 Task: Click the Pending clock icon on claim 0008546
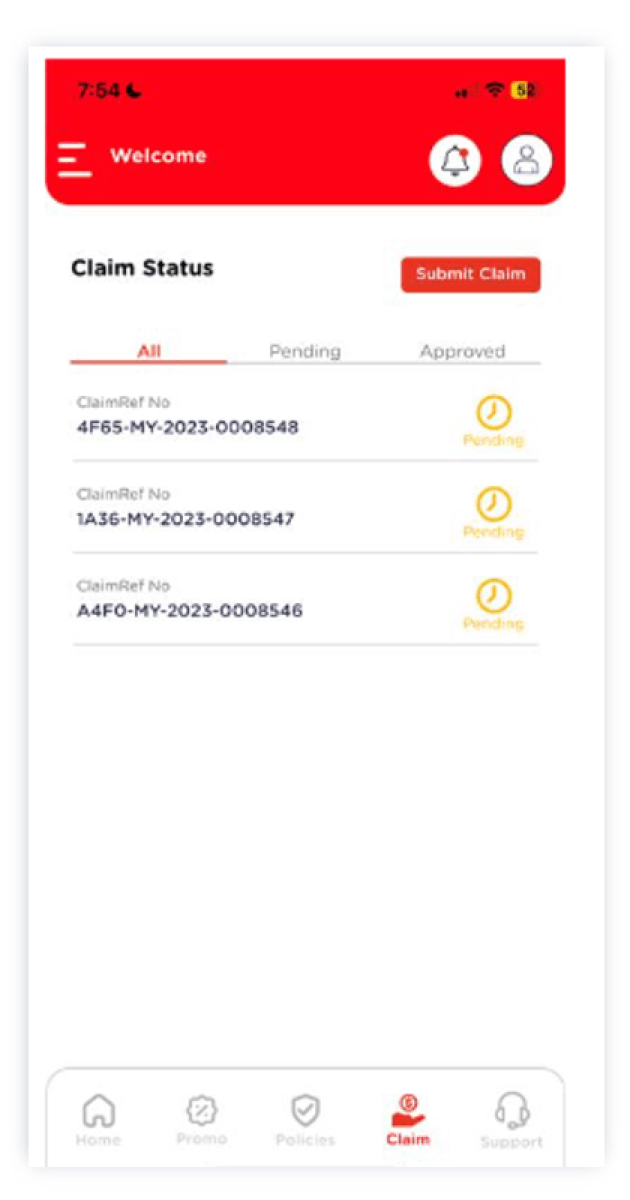(x=493, y=597)
